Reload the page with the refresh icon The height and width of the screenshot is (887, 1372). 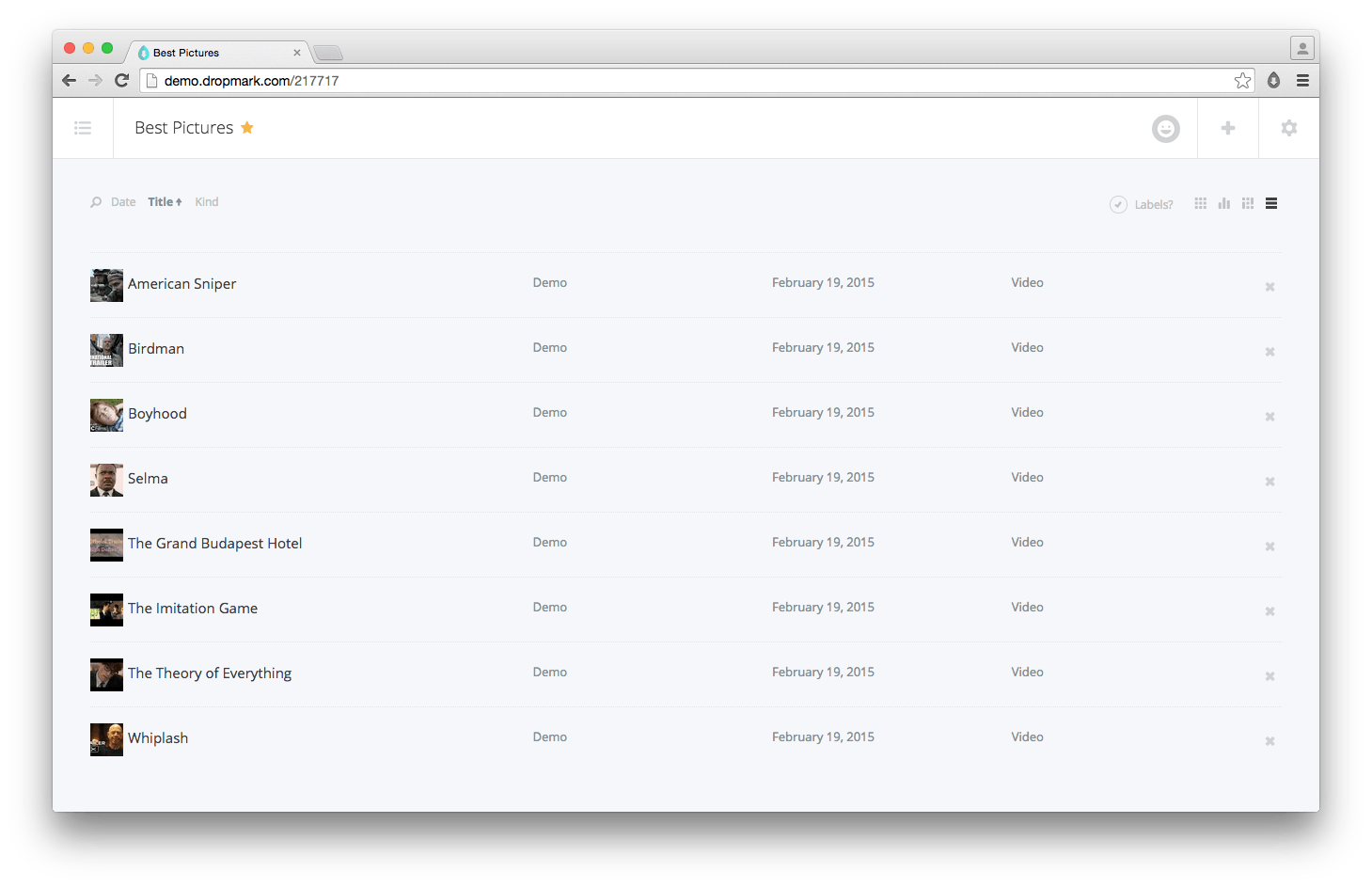[x=121, y=80]
